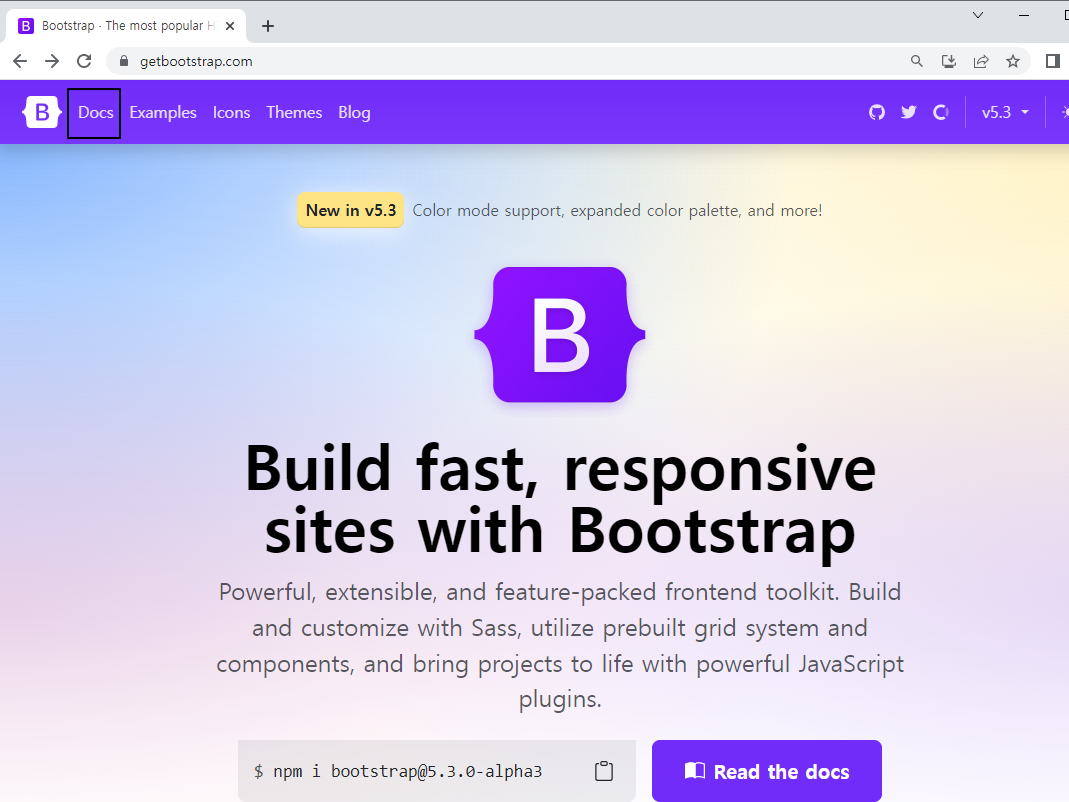Open the v5.3 version dropdown
This screenshot has width=1069, height=802.
(x=1005, y=112)
